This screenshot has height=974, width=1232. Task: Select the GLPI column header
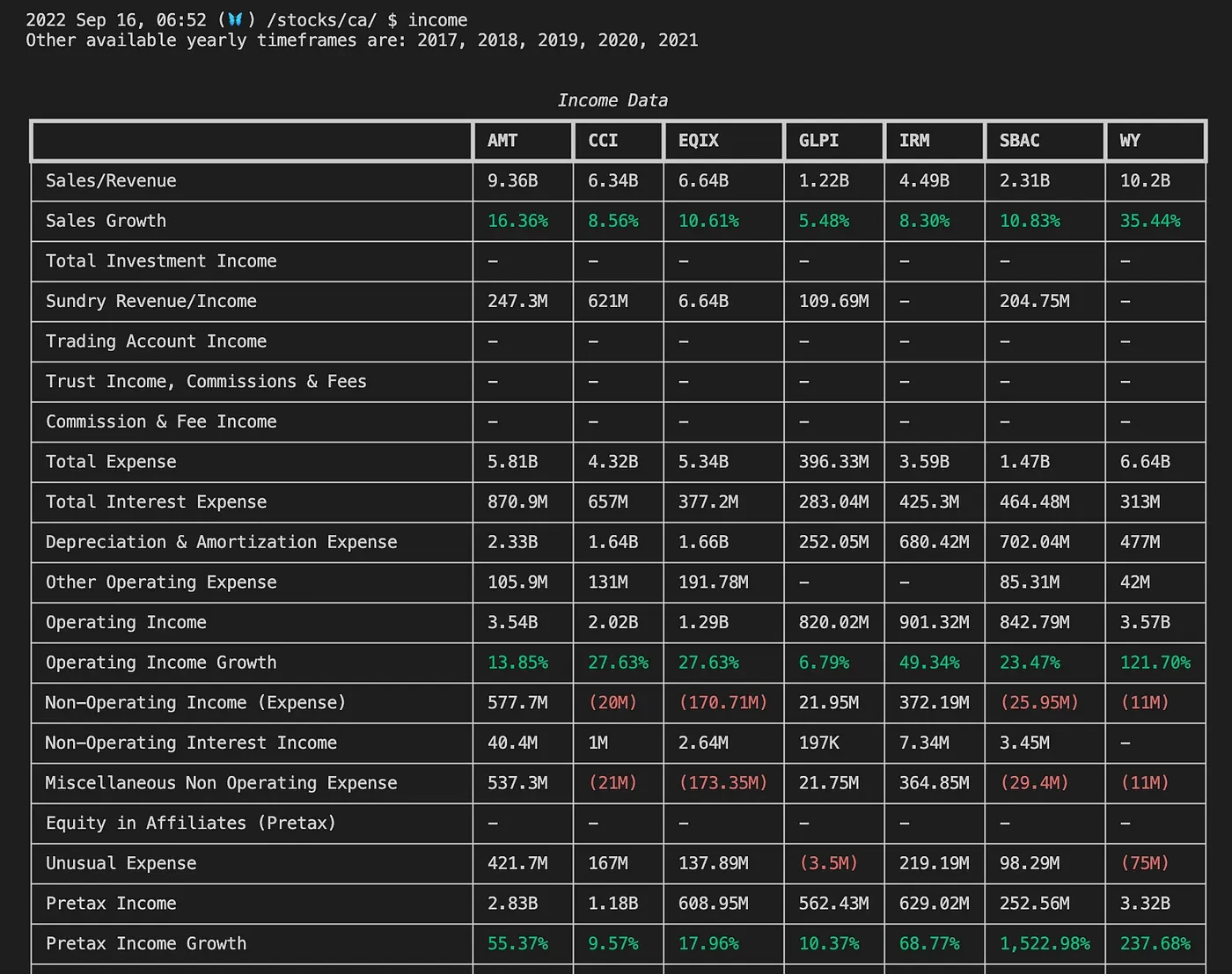pos(818,141)
